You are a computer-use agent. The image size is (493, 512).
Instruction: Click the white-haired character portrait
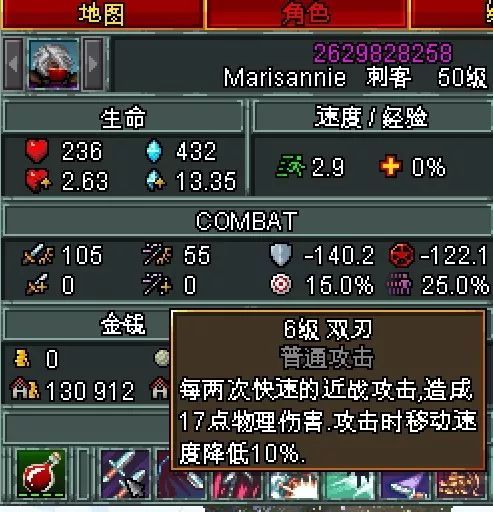coord(54,64)
